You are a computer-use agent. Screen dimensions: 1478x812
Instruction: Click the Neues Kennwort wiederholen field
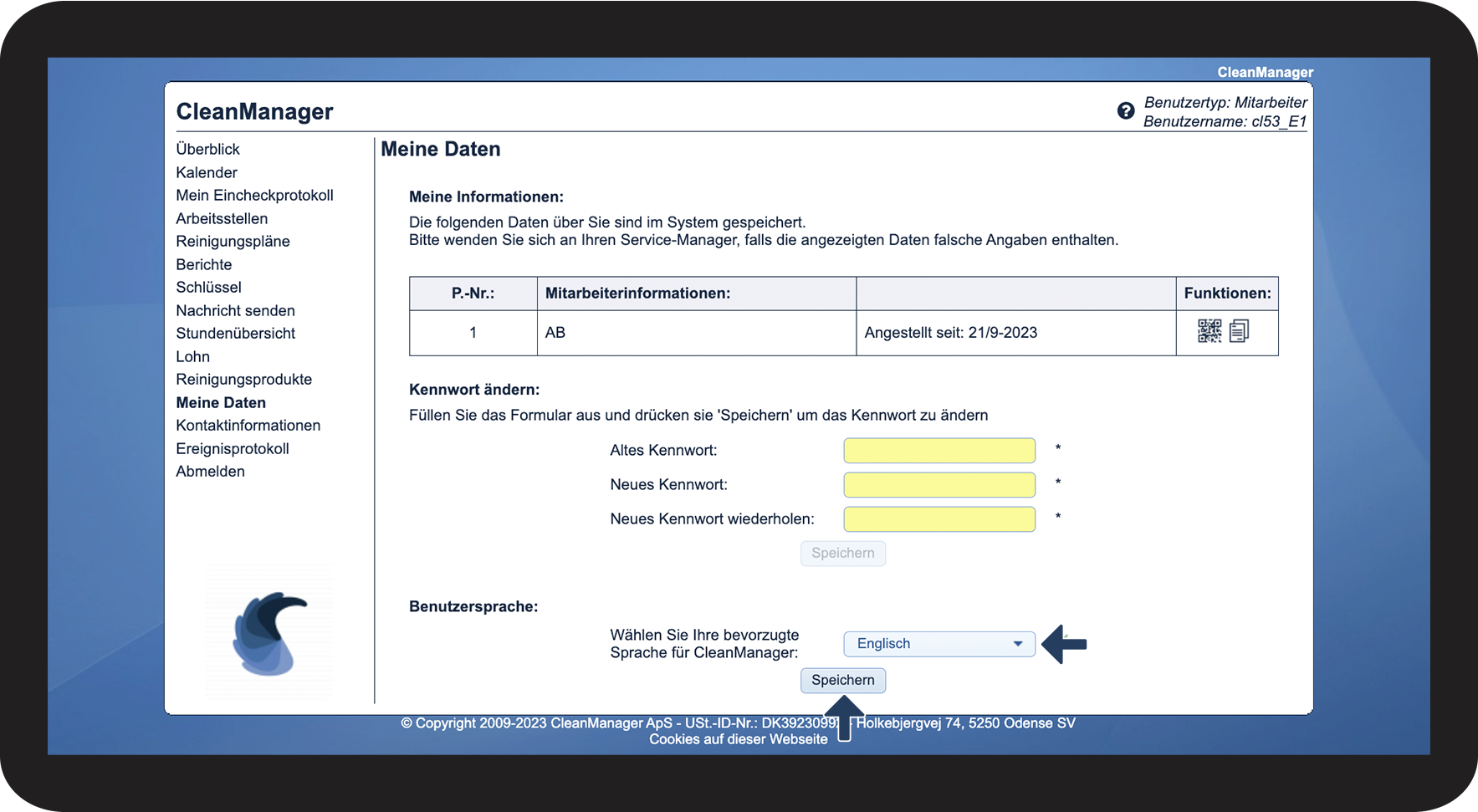(938, 519)
